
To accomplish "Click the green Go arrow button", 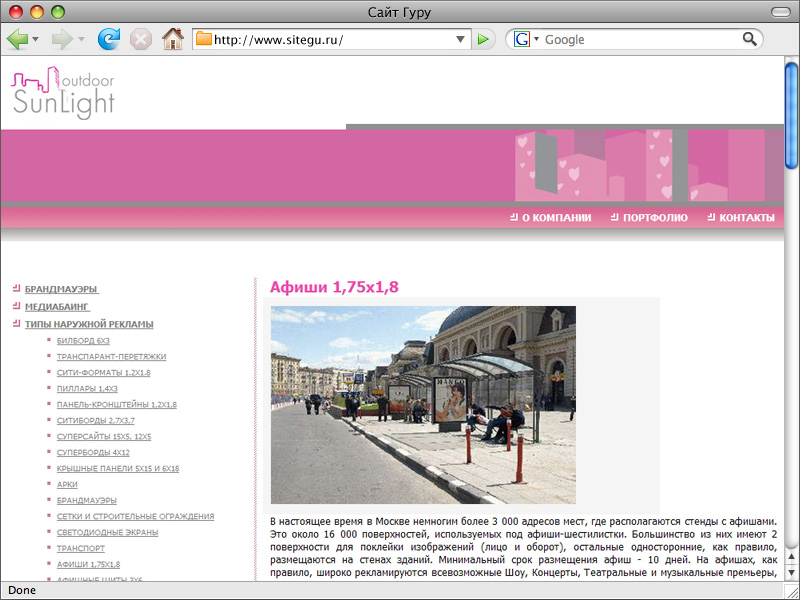I will [x=483, y=39].
